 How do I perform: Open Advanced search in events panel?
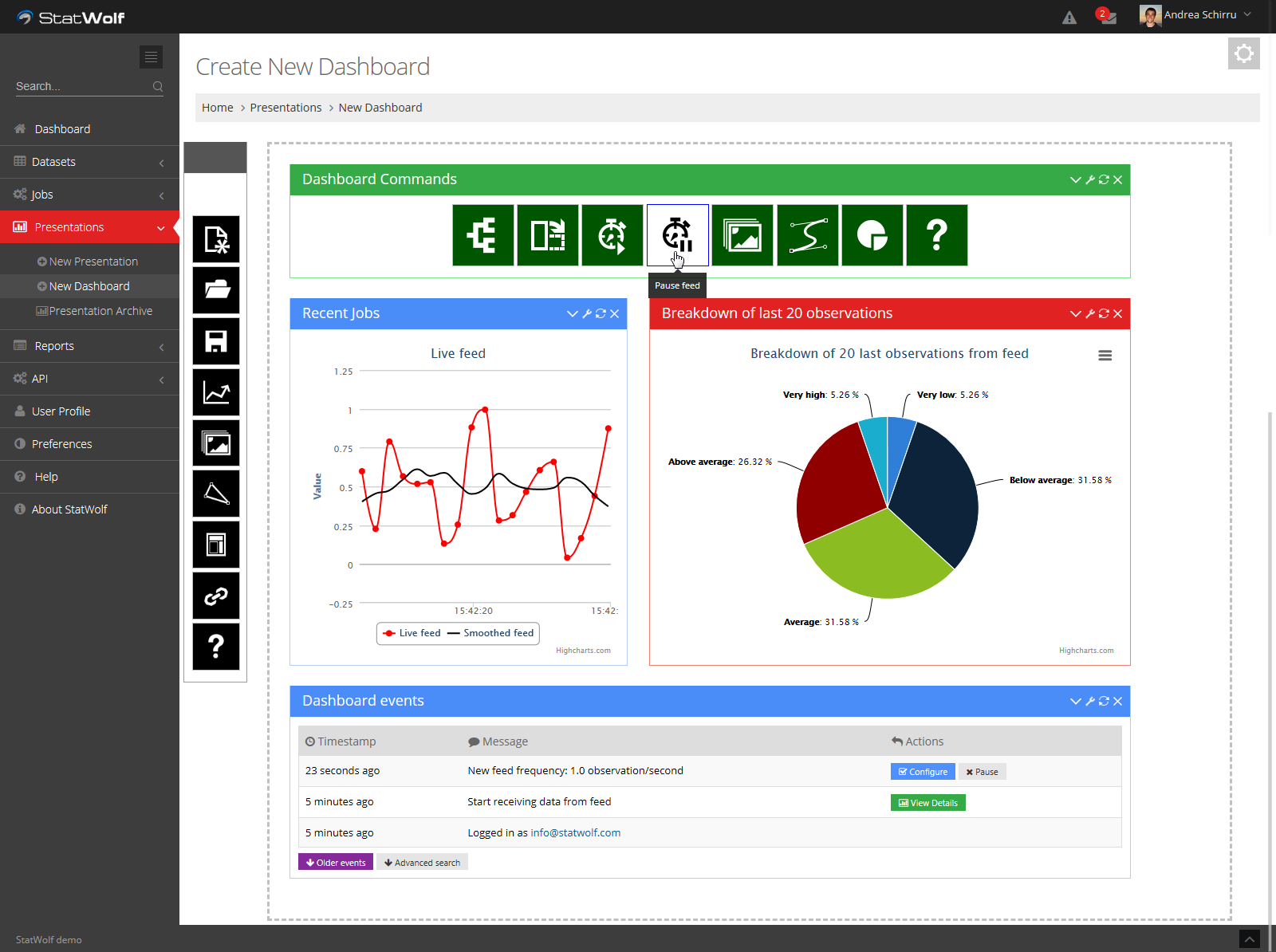[x=422, y=862]
